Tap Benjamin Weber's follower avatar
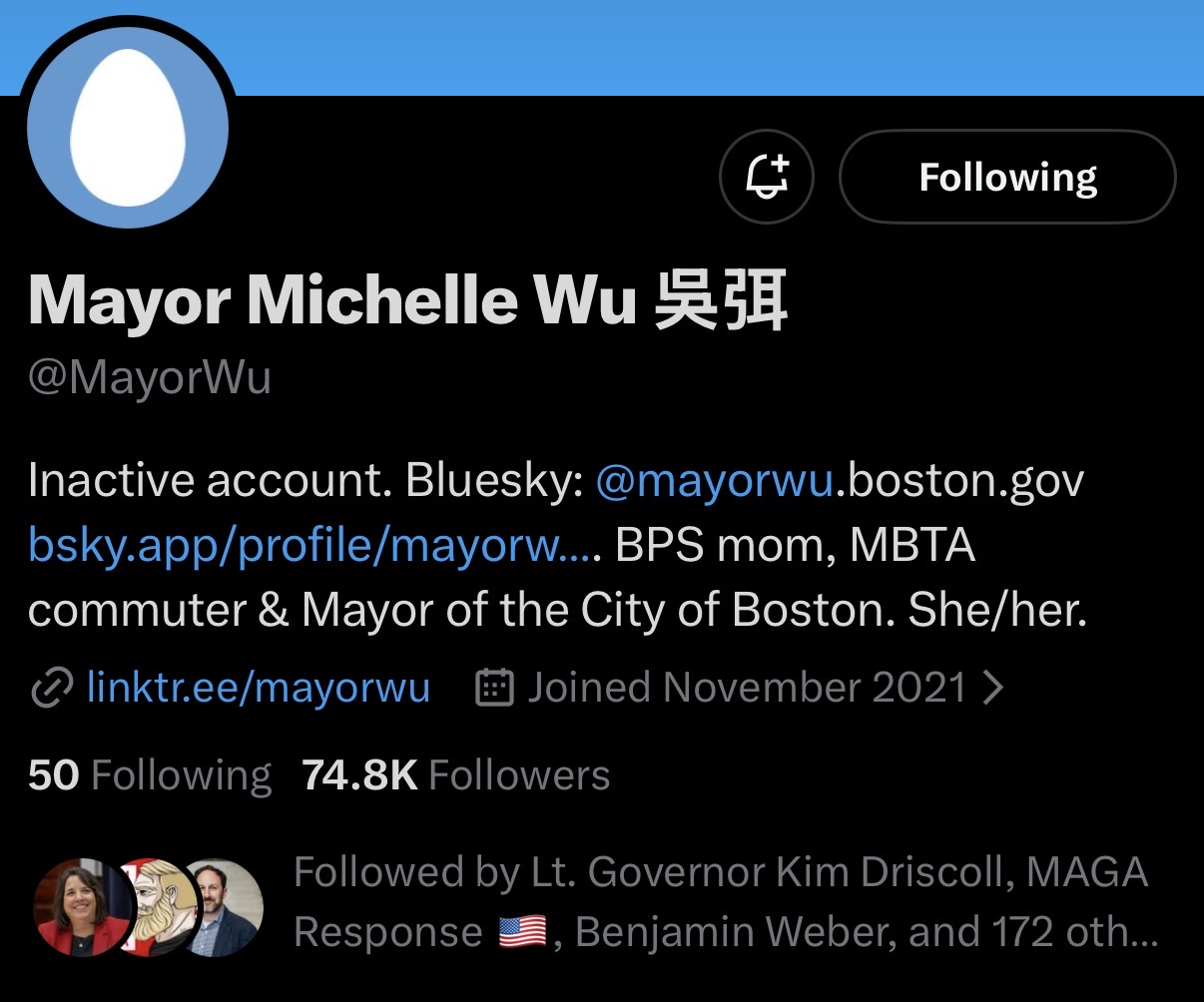This screenshot has height=1002, width=1204. tap(225, 906)
